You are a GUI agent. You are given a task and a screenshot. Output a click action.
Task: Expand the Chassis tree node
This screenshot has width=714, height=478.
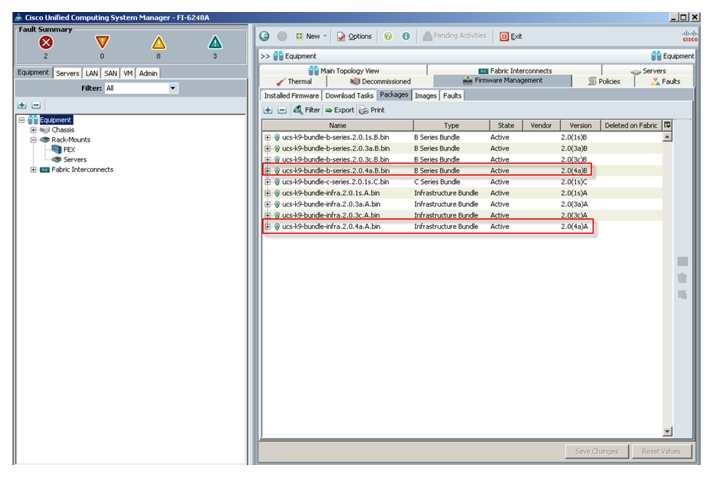tap(33, 130)
